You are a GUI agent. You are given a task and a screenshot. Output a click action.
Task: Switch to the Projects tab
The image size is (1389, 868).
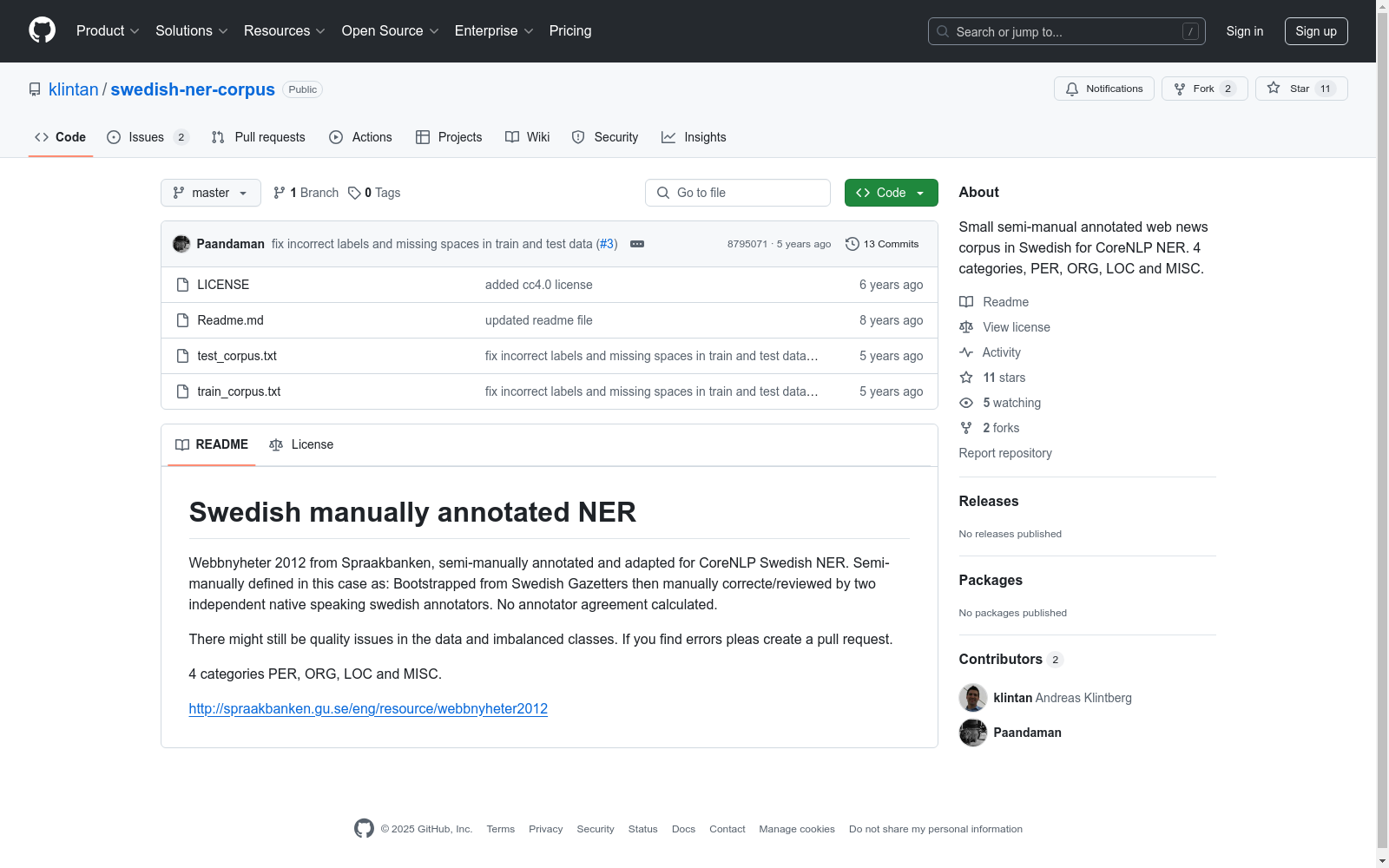(449, 137)
